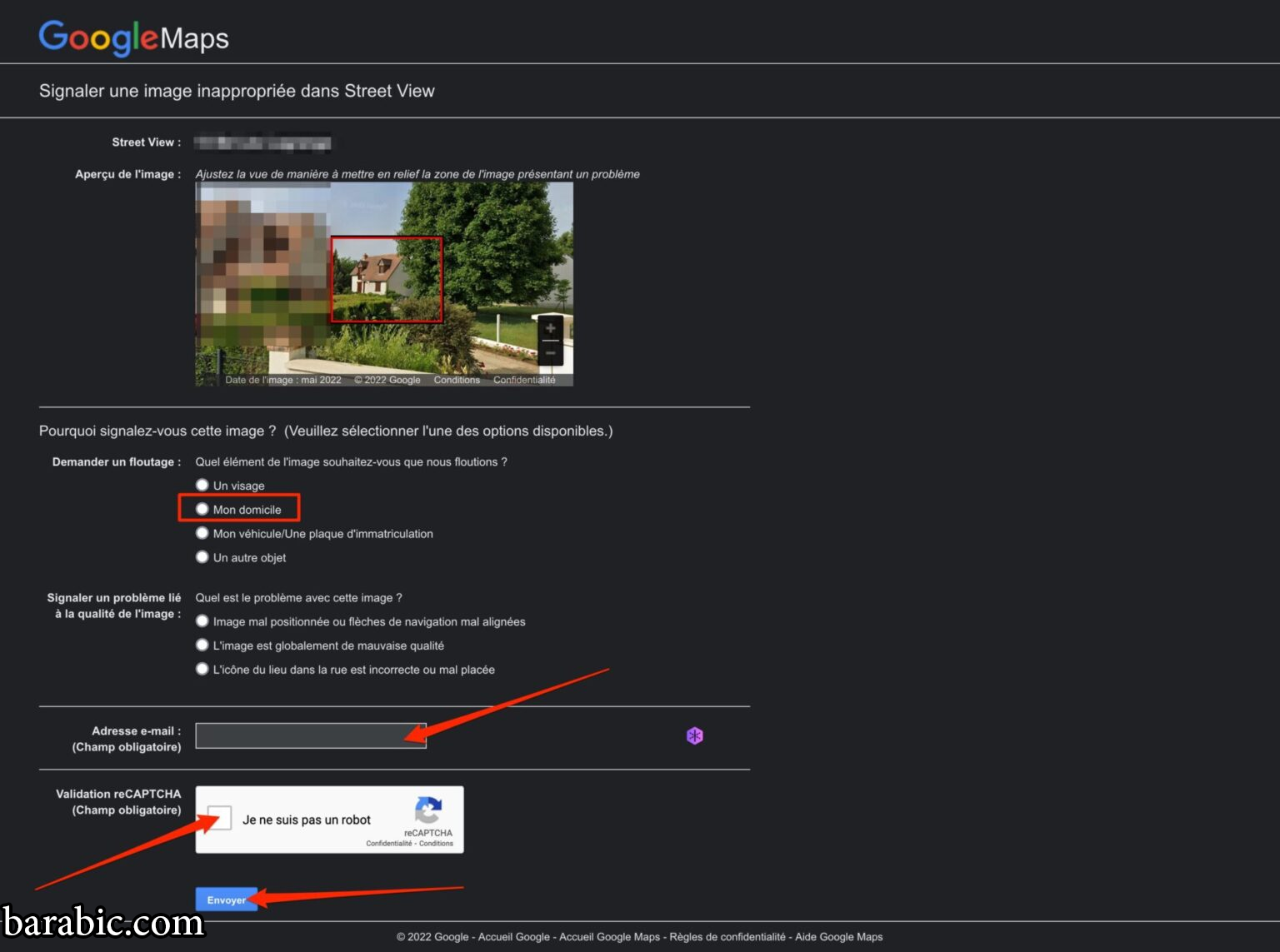Choose 'Image mal positionnée' radio option
1280x952 pixels.
[x=202, y=621]
